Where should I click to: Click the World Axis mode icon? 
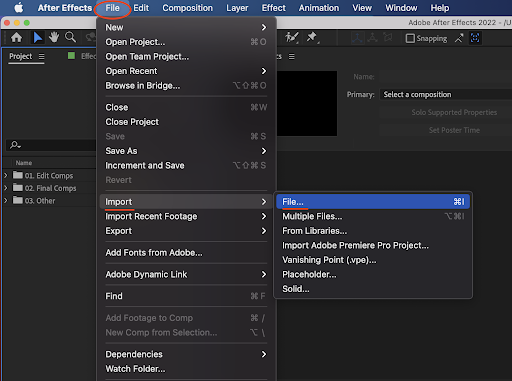372,38
